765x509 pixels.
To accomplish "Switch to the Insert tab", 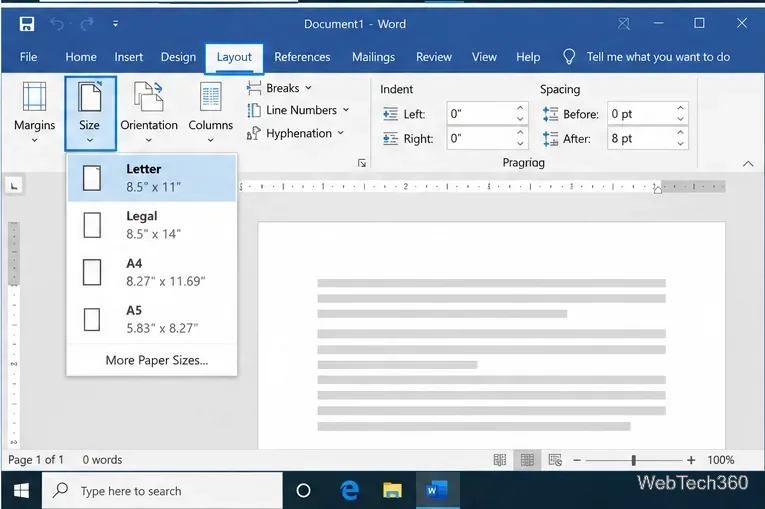I will pyautogui.click(x=129, y=57).
